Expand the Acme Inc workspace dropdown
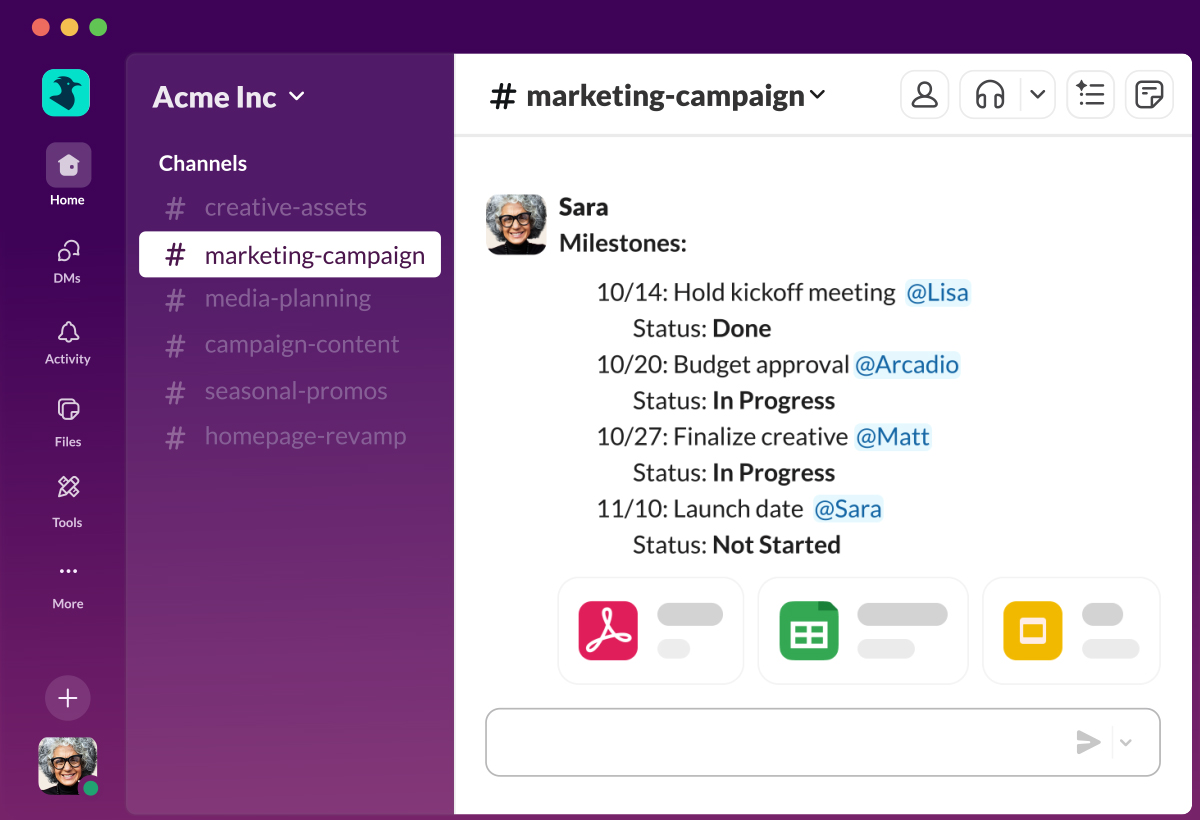1200x820 pixels. point(296,97)
